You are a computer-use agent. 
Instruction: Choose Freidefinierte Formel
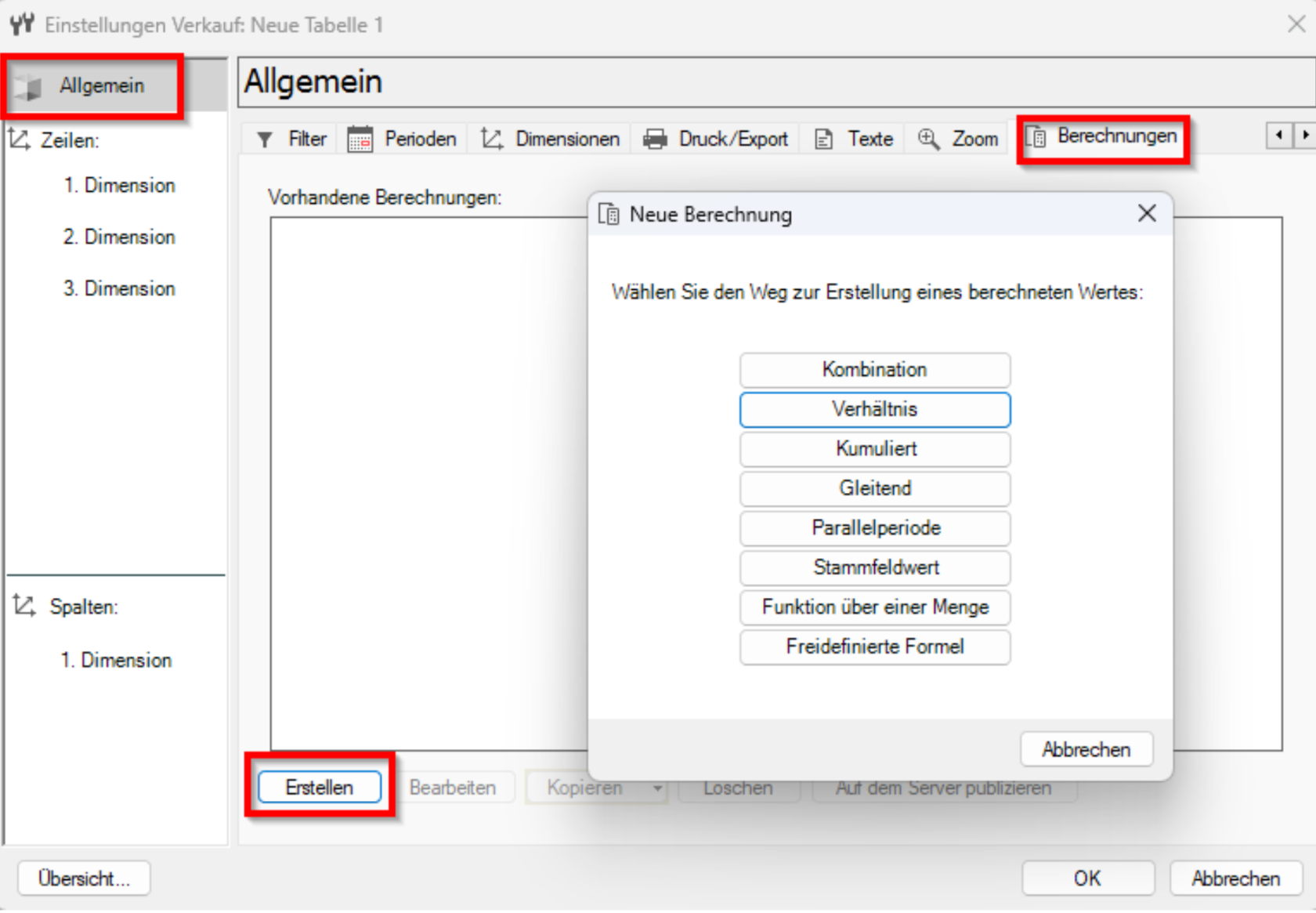875,647
